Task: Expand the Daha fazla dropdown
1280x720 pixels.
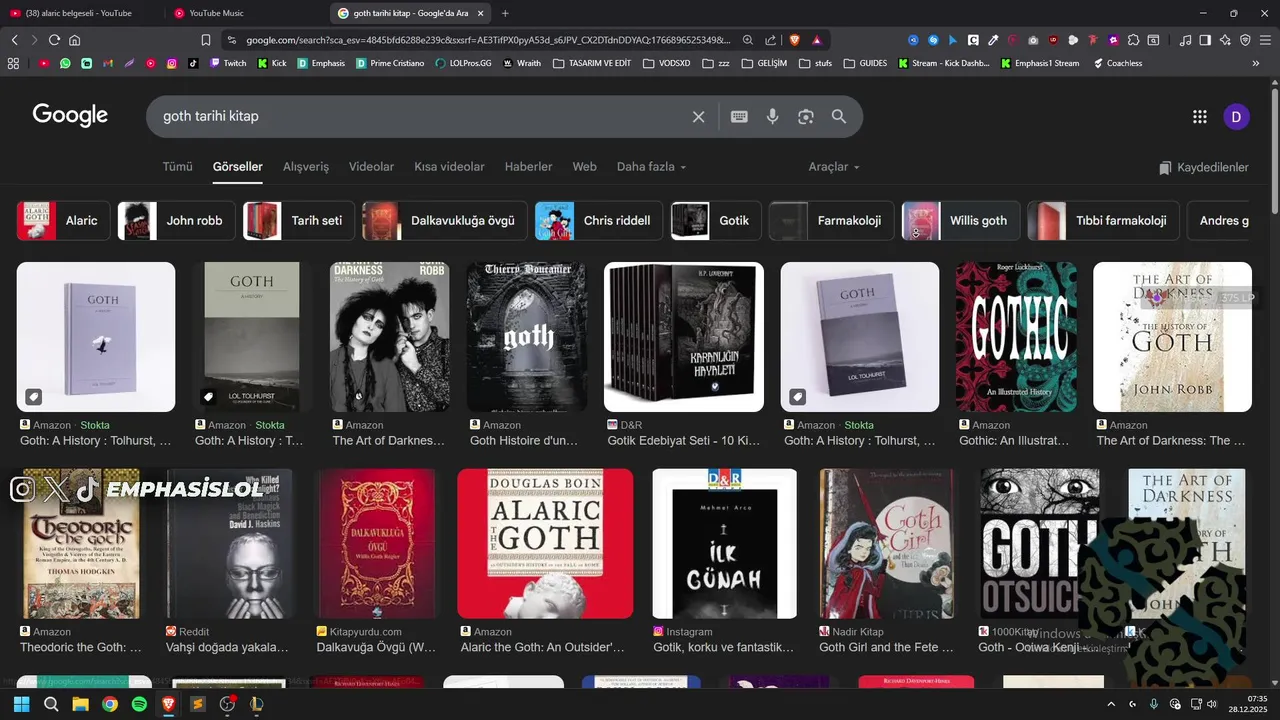Action: [x=651, y=167]
